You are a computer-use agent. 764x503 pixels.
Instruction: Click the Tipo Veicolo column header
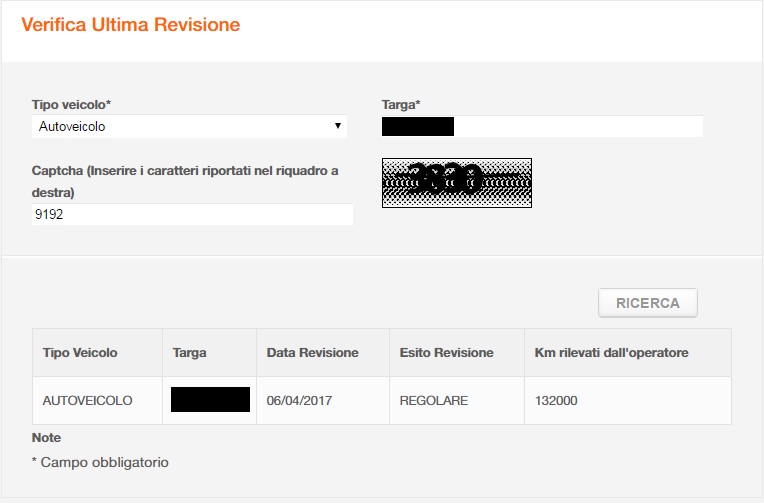(x=80, y=353)
